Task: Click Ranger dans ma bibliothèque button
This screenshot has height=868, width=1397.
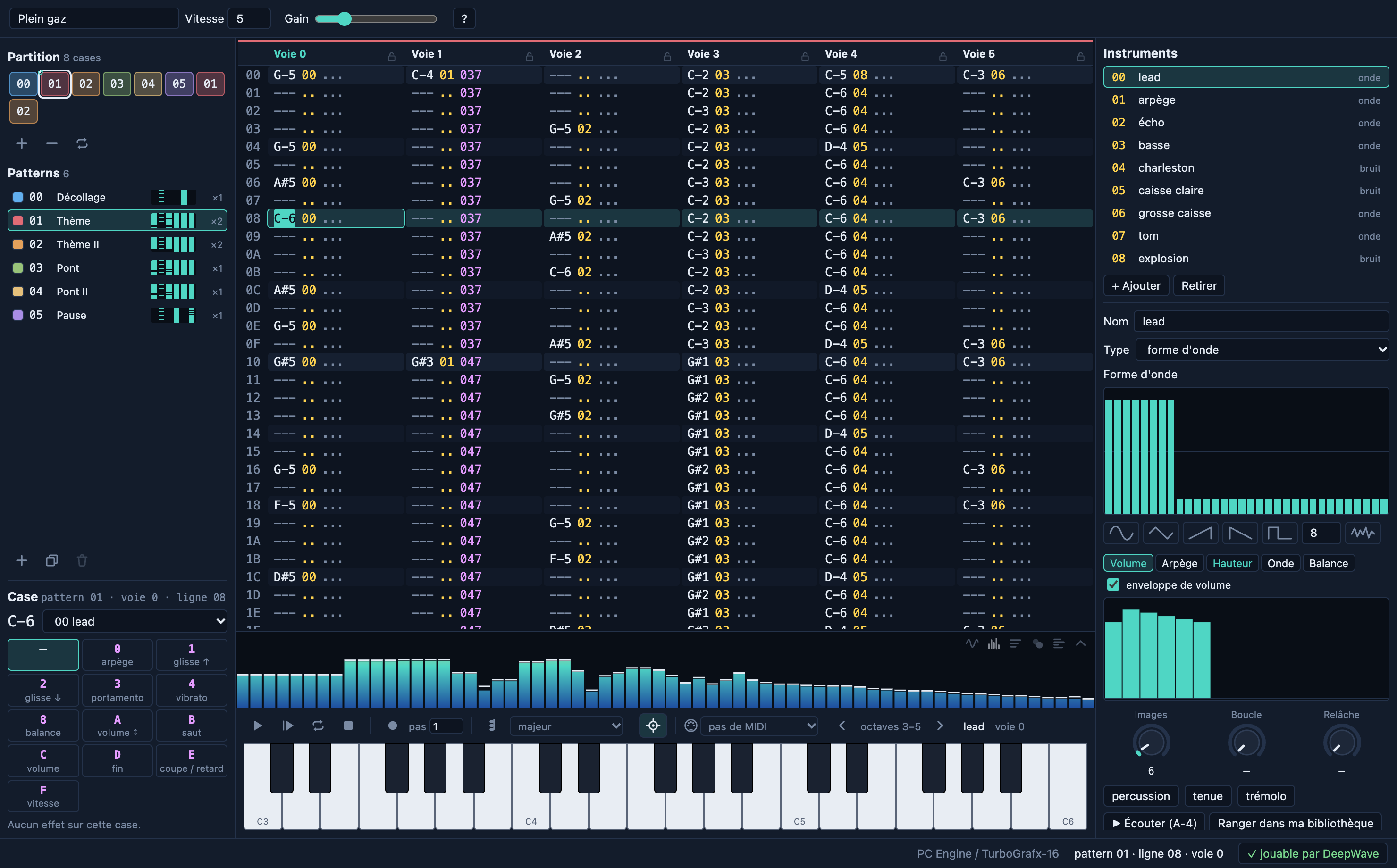Action: point(1296,823)
